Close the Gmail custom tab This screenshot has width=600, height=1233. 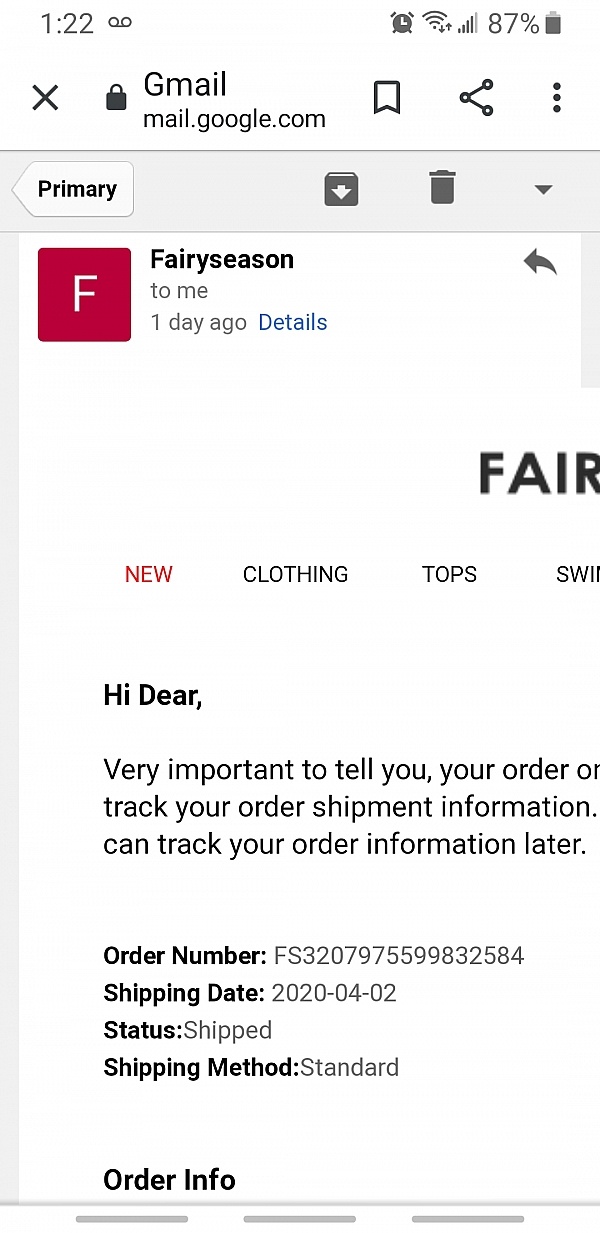pos(45,98)
